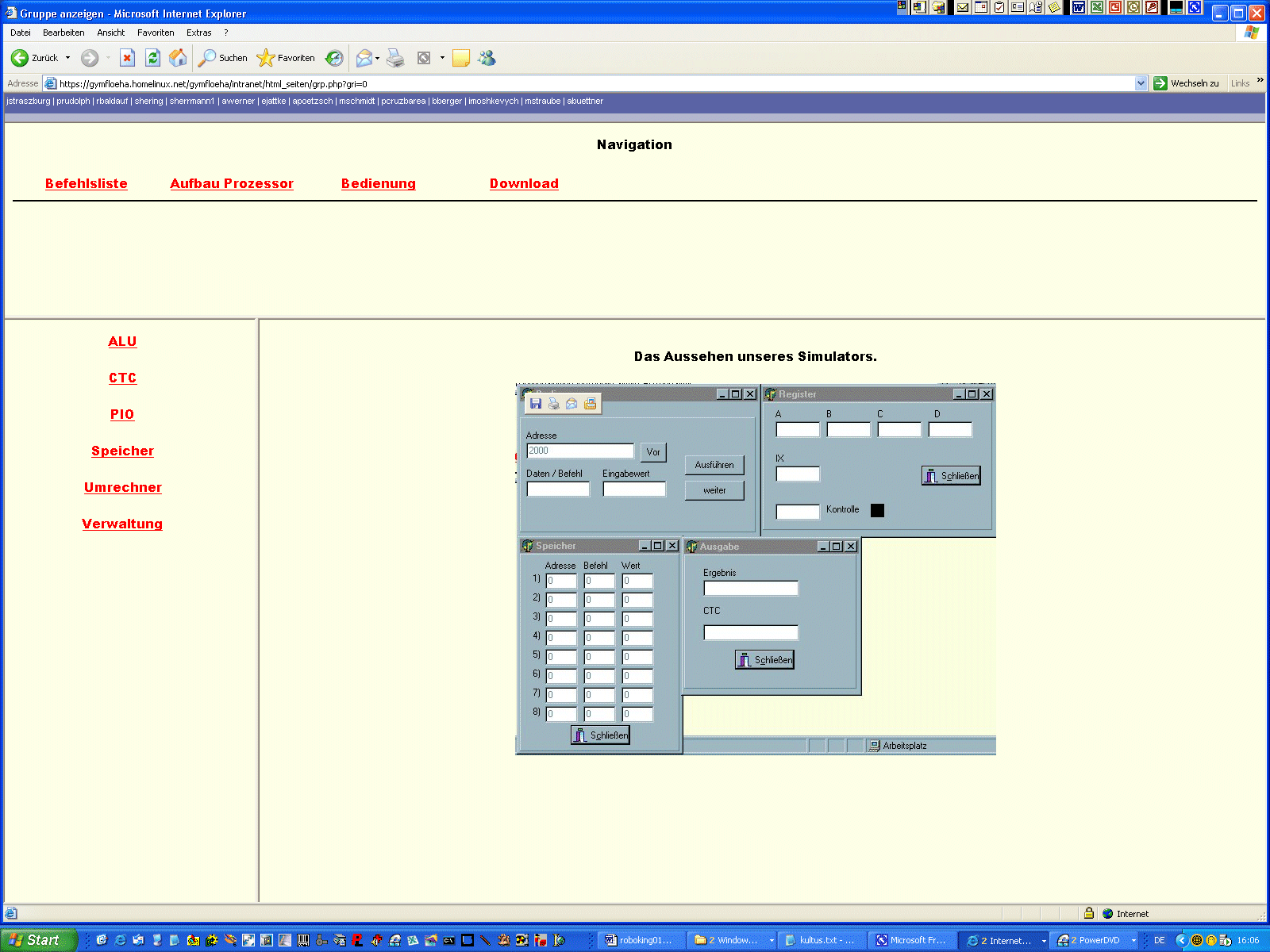Switch to roboking01 Word taskbar button
This screenshot has height=952, width=1270.
(x=640, y=940)
